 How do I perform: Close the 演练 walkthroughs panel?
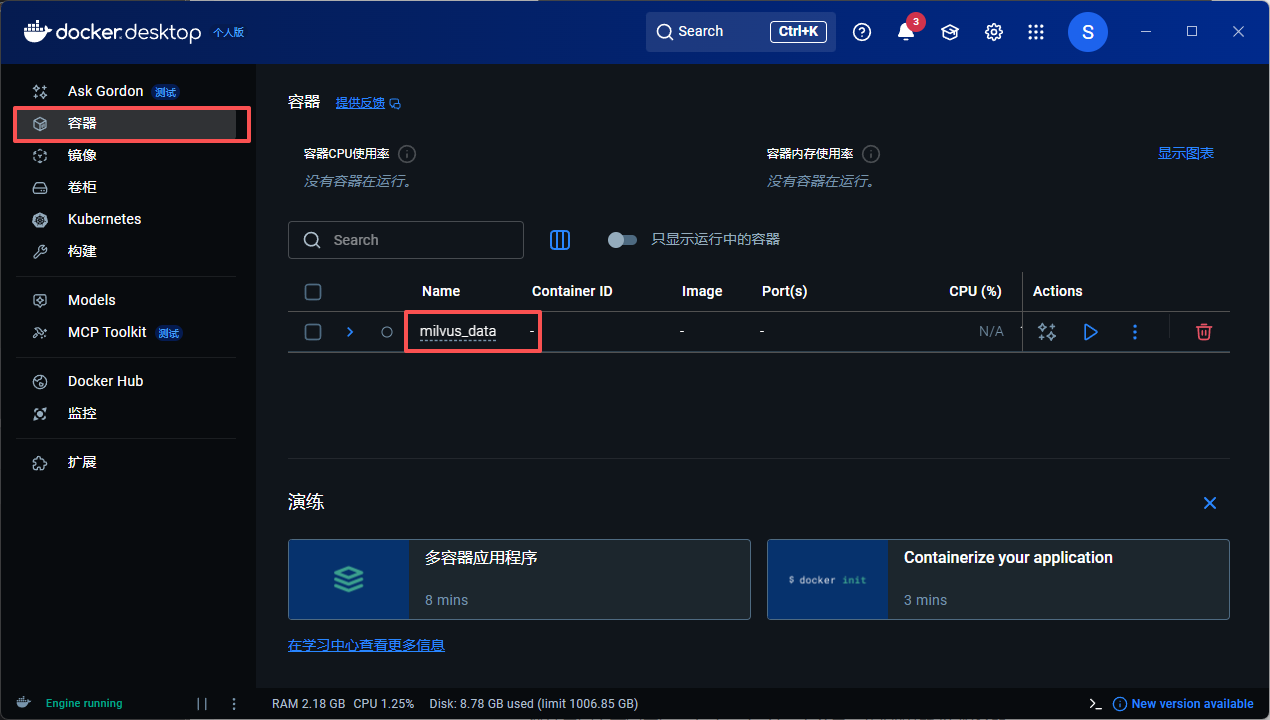(1210, 503)
